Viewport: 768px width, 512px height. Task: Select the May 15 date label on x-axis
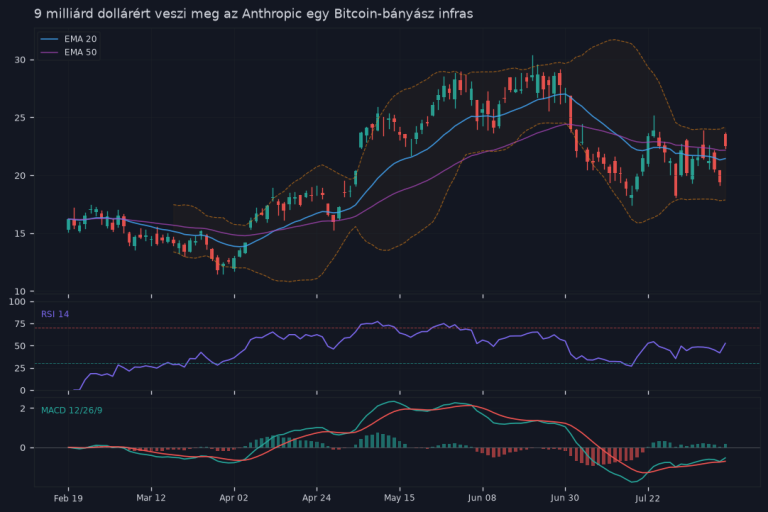pyautogui.click(x=399, y=498)
